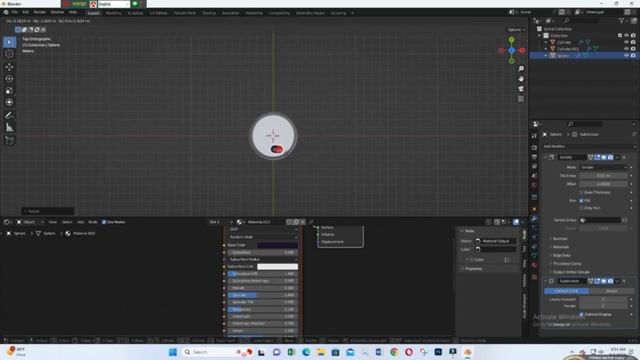Switch to the Sculpting workspace tab
Screen dimensions: 640x360
coord(135,13)
